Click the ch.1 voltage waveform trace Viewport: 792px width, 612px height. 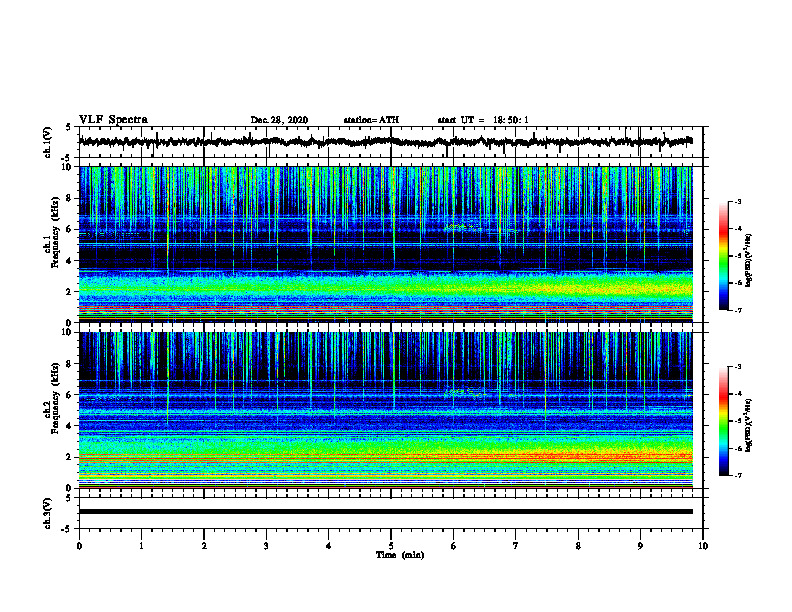click(x=385, y=142)
